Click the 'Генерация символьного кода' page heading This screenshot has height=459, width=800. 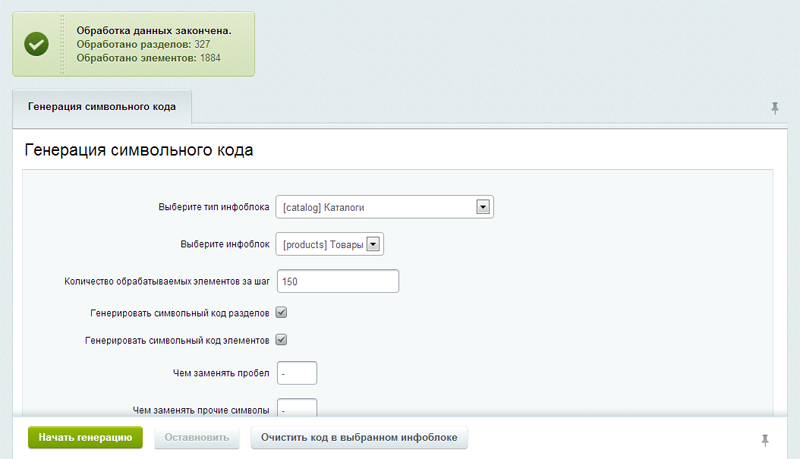138,151
